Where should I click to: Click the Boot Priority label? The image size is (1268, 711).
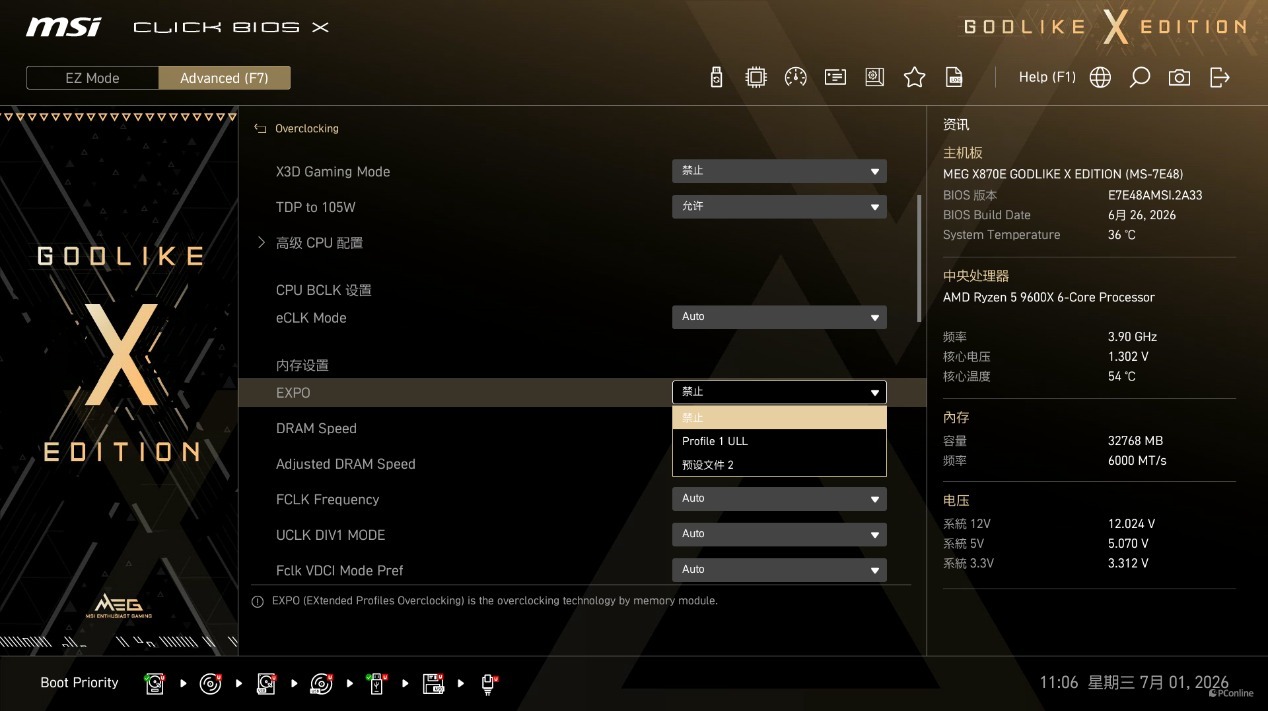point(79,683)
